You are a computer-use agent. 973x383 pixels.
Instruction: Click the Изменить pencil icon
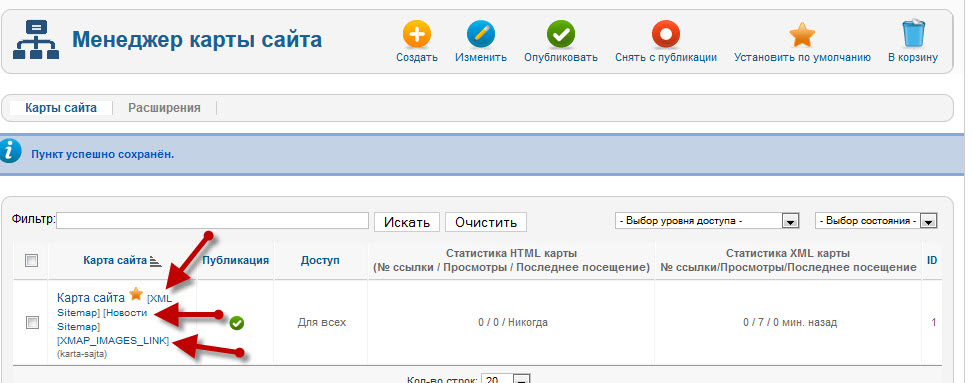click(x=481, y=34)
